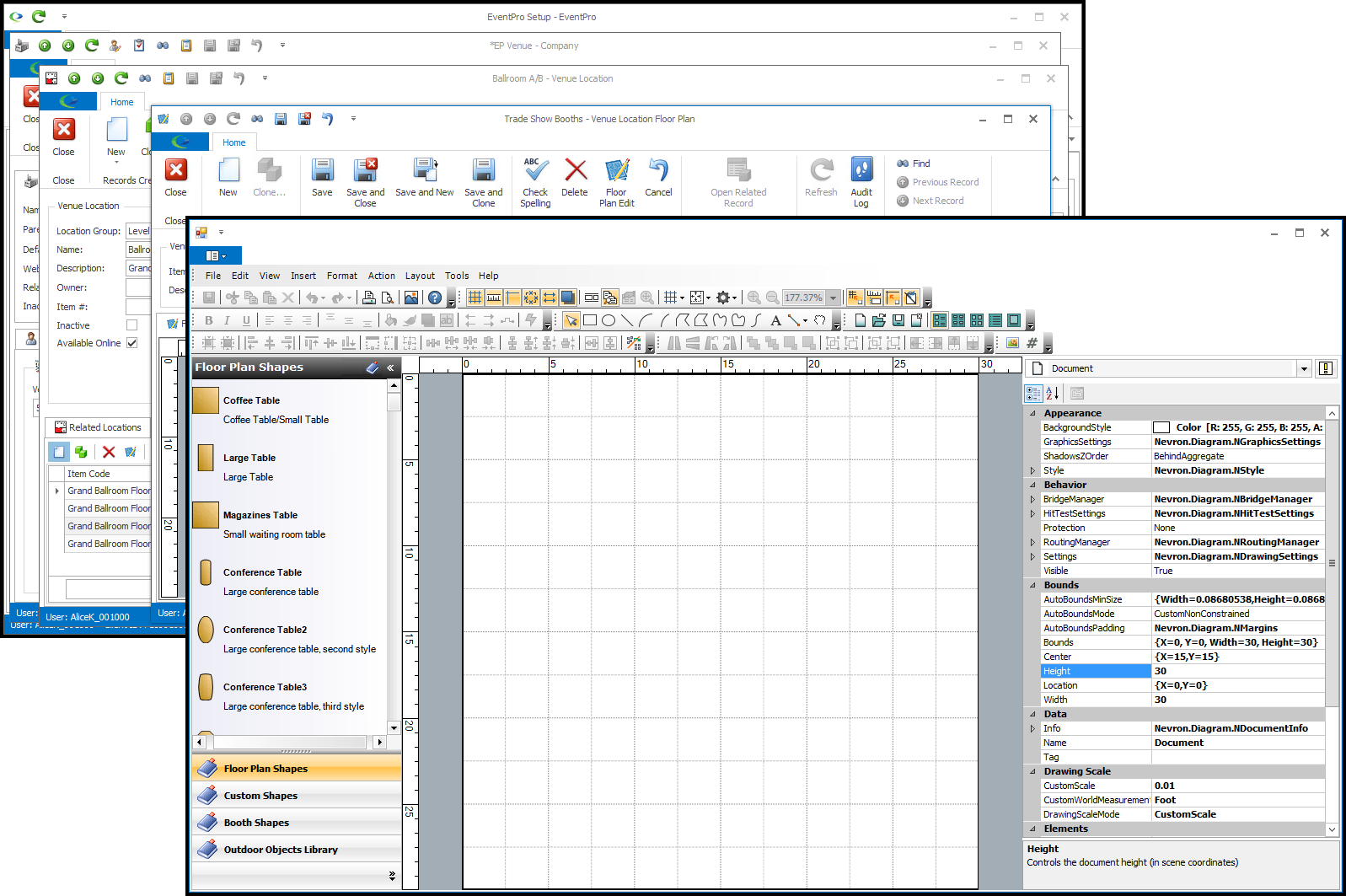Click New in Floor Plan ribbon
Viewport: 1346px width, 896px height.
[228, 177]
